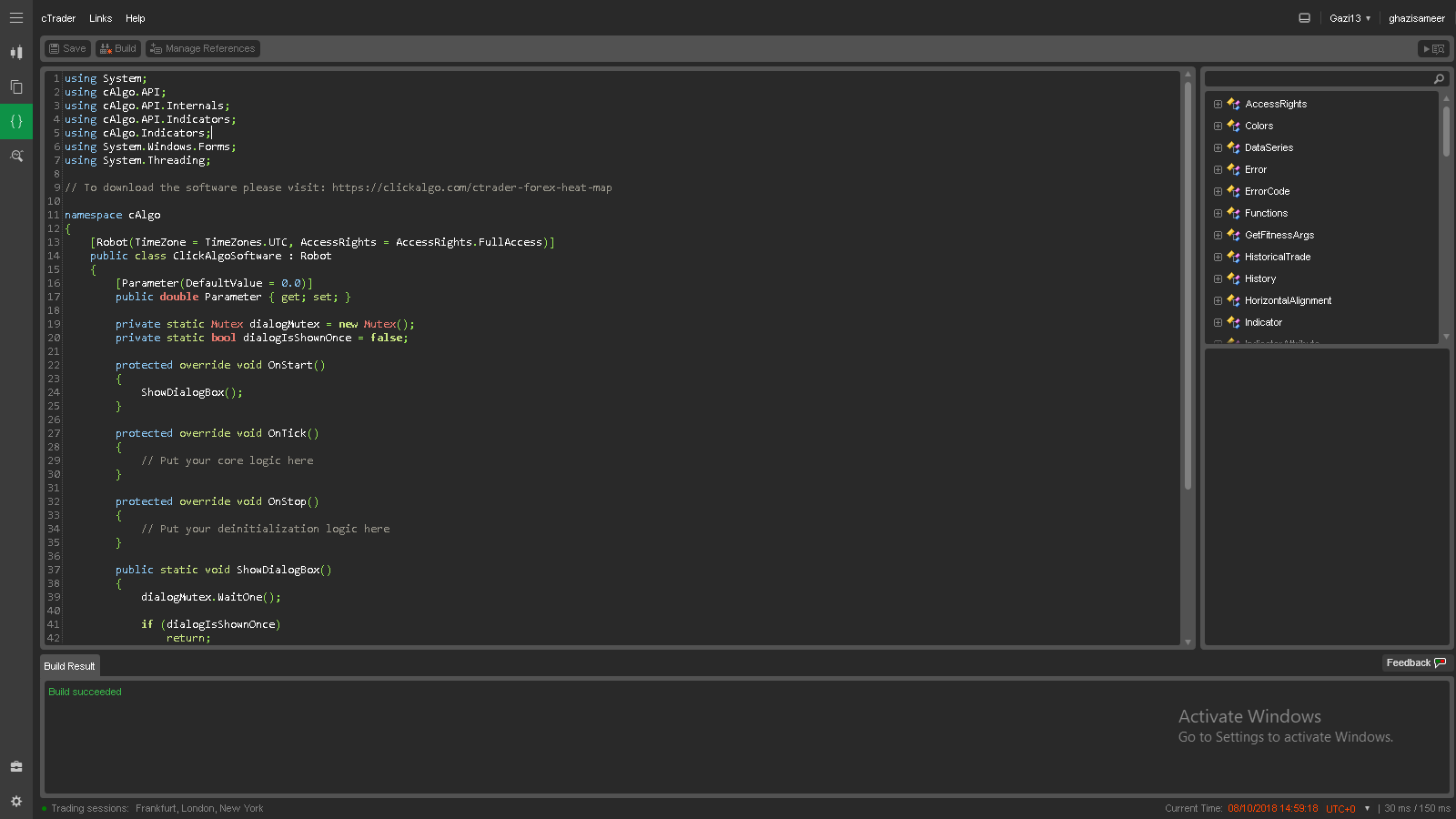Click the DataSeries class icon
This screenshot has height=819, width=1456.
[x=1234, y=147]
